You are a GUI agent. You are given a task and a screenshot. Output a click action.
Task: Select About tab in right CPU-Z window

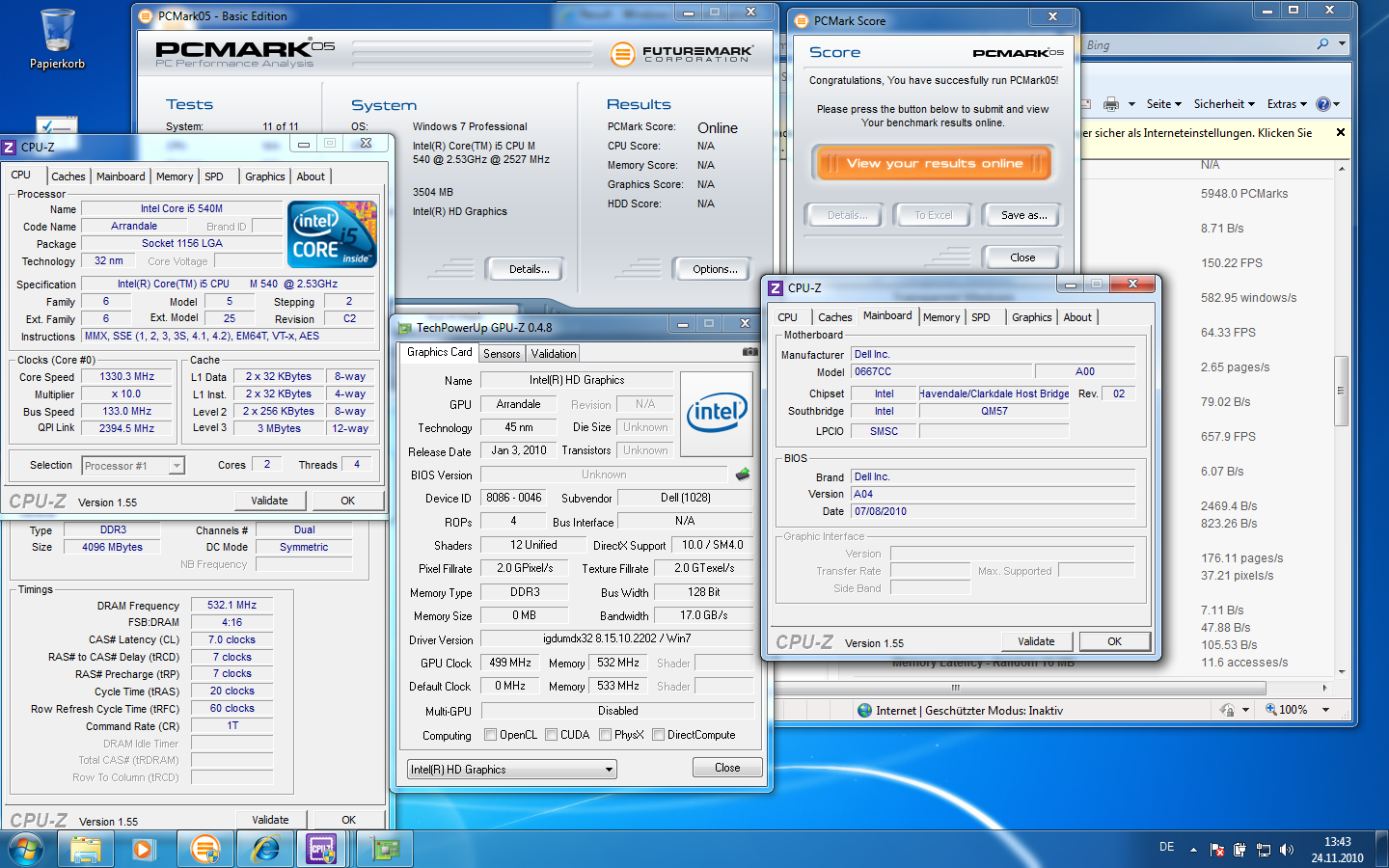click(x=1077, y=317)
